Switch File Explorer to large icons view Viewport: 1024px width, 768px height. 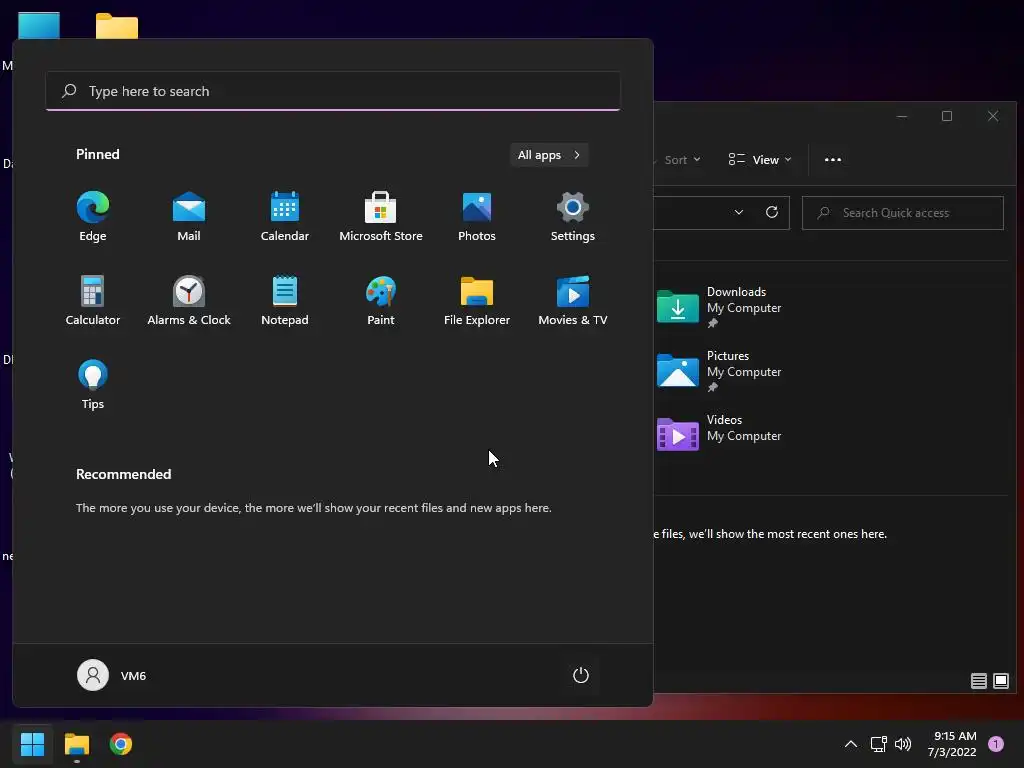[1000, 681]
